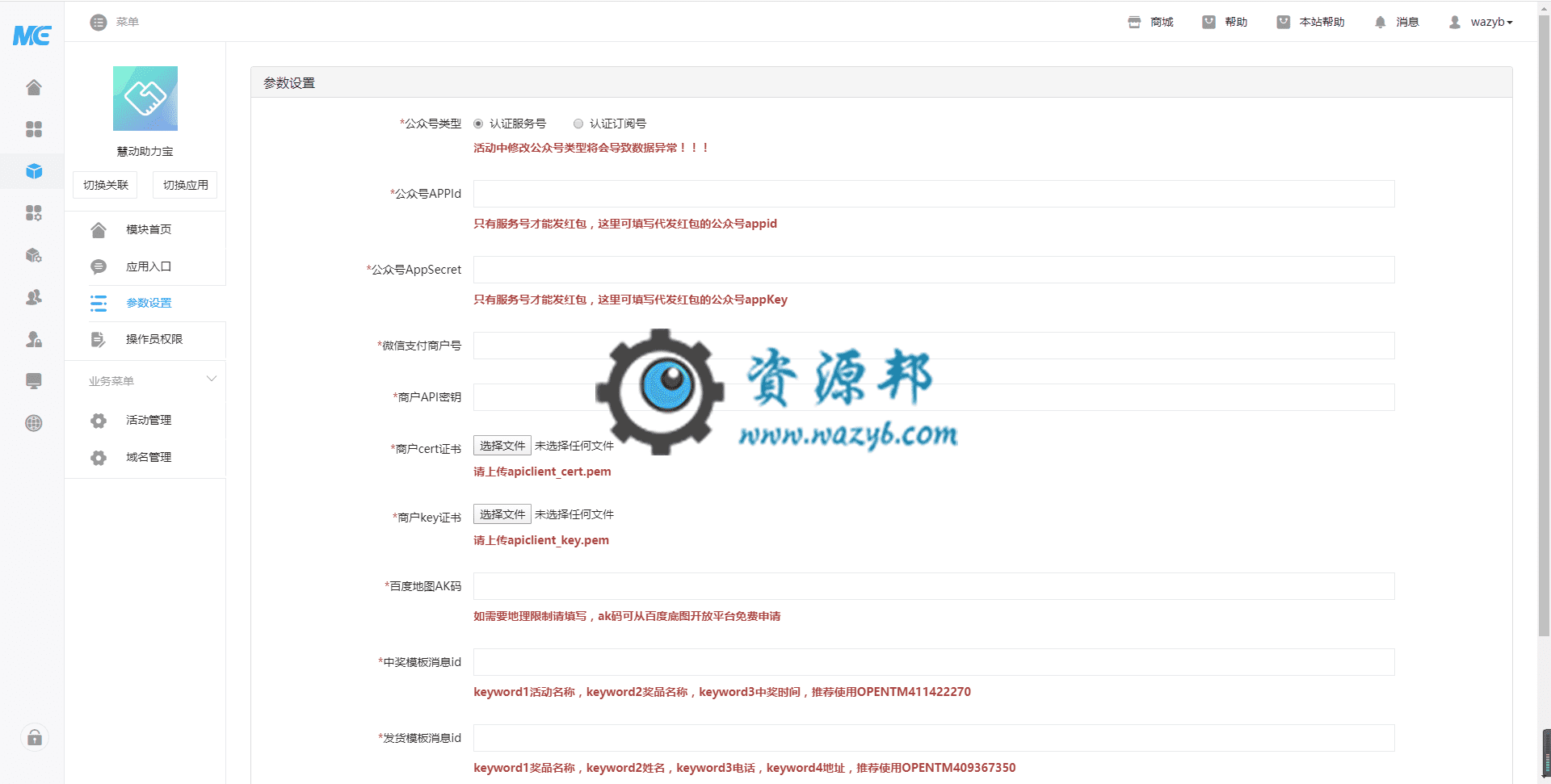The width and height of the screenshot is (1551, 784).
Task: Open the wazyb account dropdown
Action: click(x=1491, y=23)
